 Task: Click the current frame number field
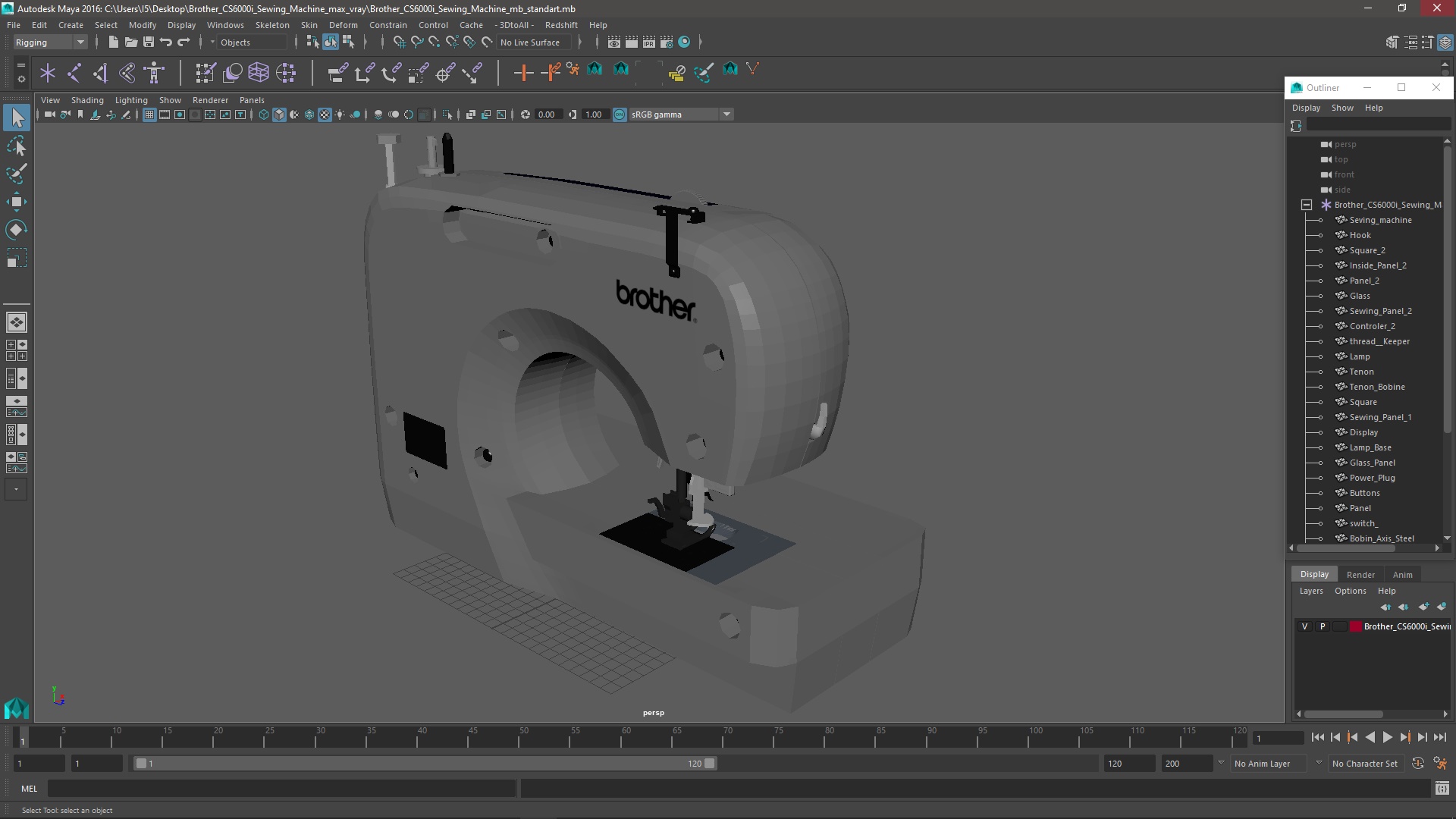pyautogui.click(x=1278, y=738)
